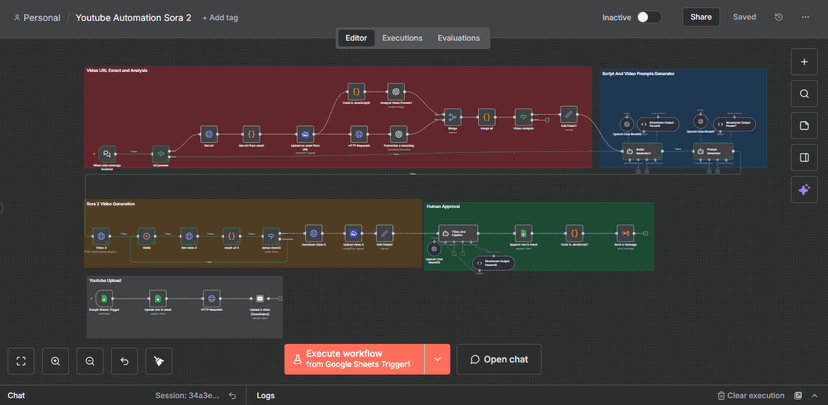This screenshot has width=828, height=405.
Task: Select the Edit Fields node in red section
Action: [x=569, y=115]
